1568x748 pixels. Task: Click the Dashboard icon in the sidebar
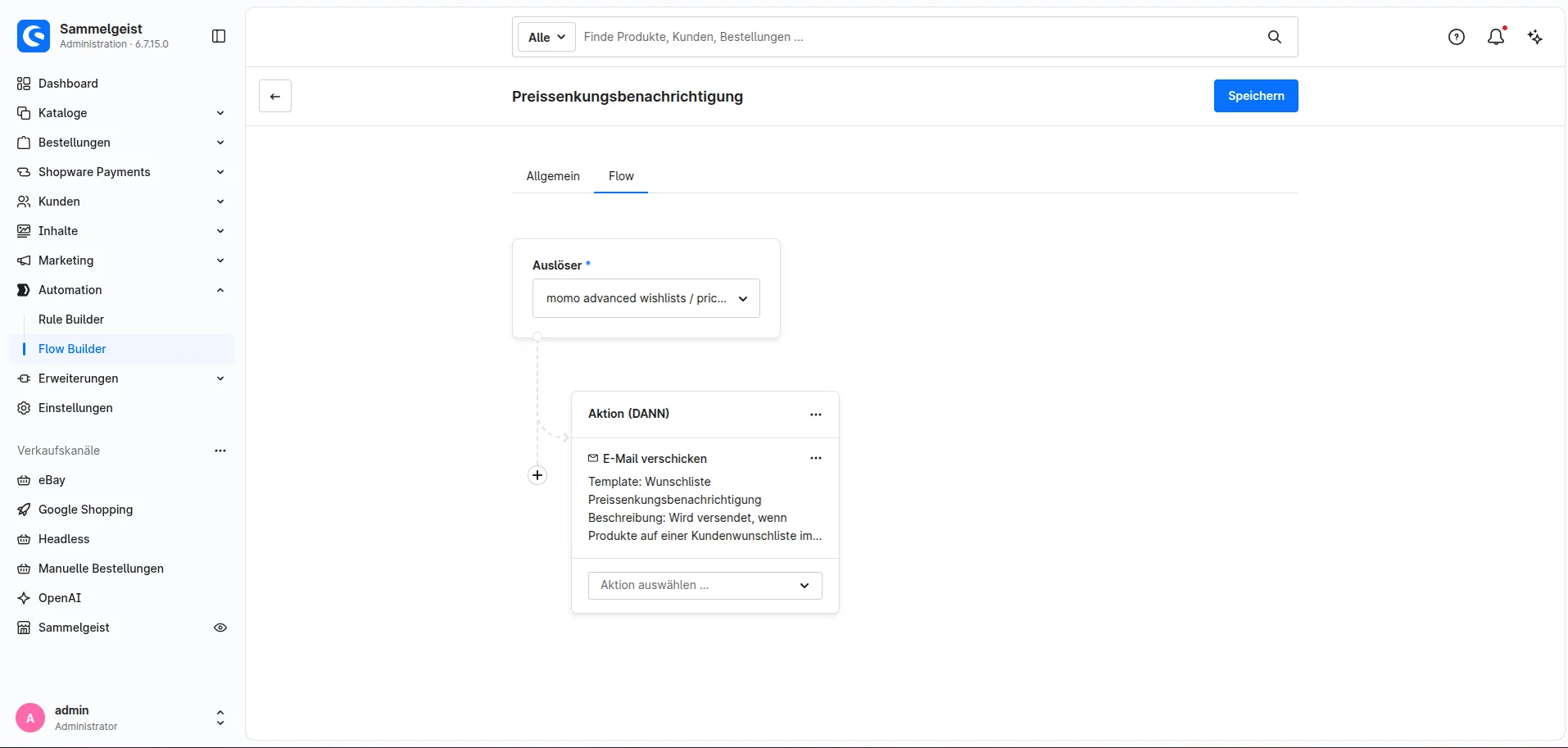[24, 84]
